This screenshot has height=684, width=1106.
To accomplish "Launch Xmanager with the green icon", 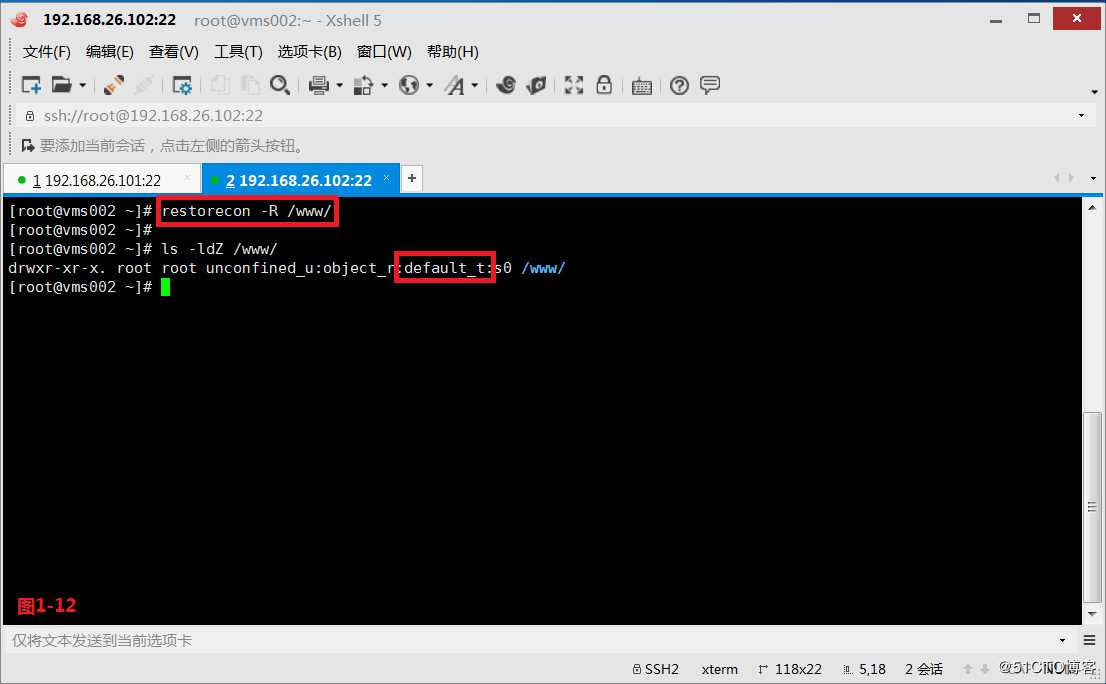I will tap(536, 85).
